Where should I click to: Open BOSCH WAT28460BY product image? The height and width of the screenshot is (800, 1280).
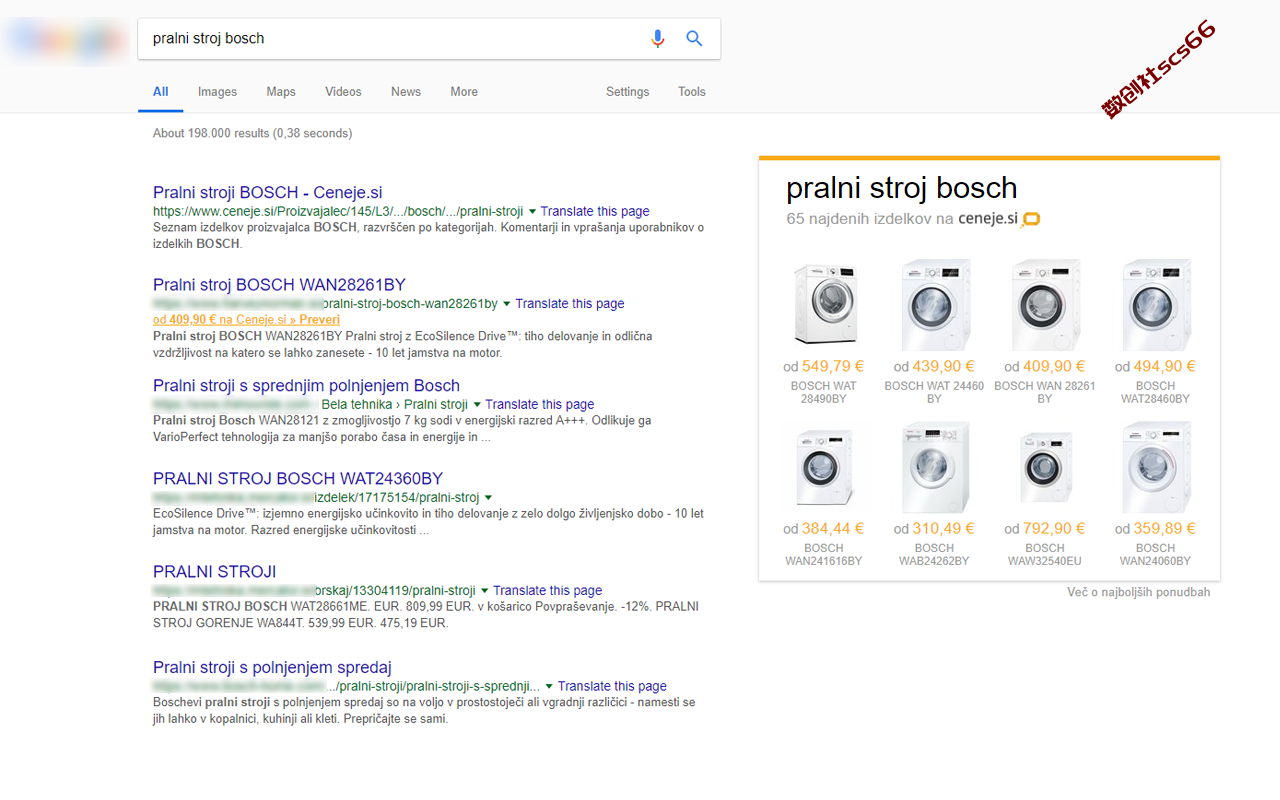pos(1155,303)
